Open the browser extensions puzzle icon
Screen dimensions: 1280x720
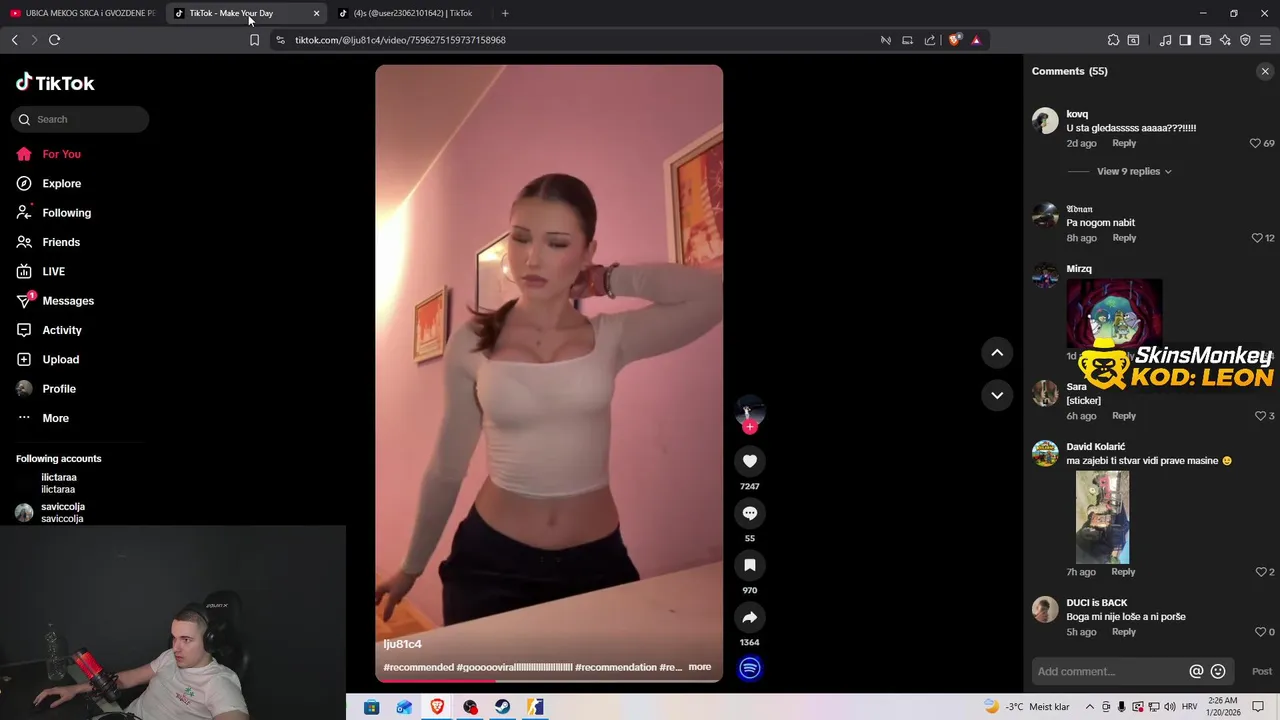(1113, 40)
